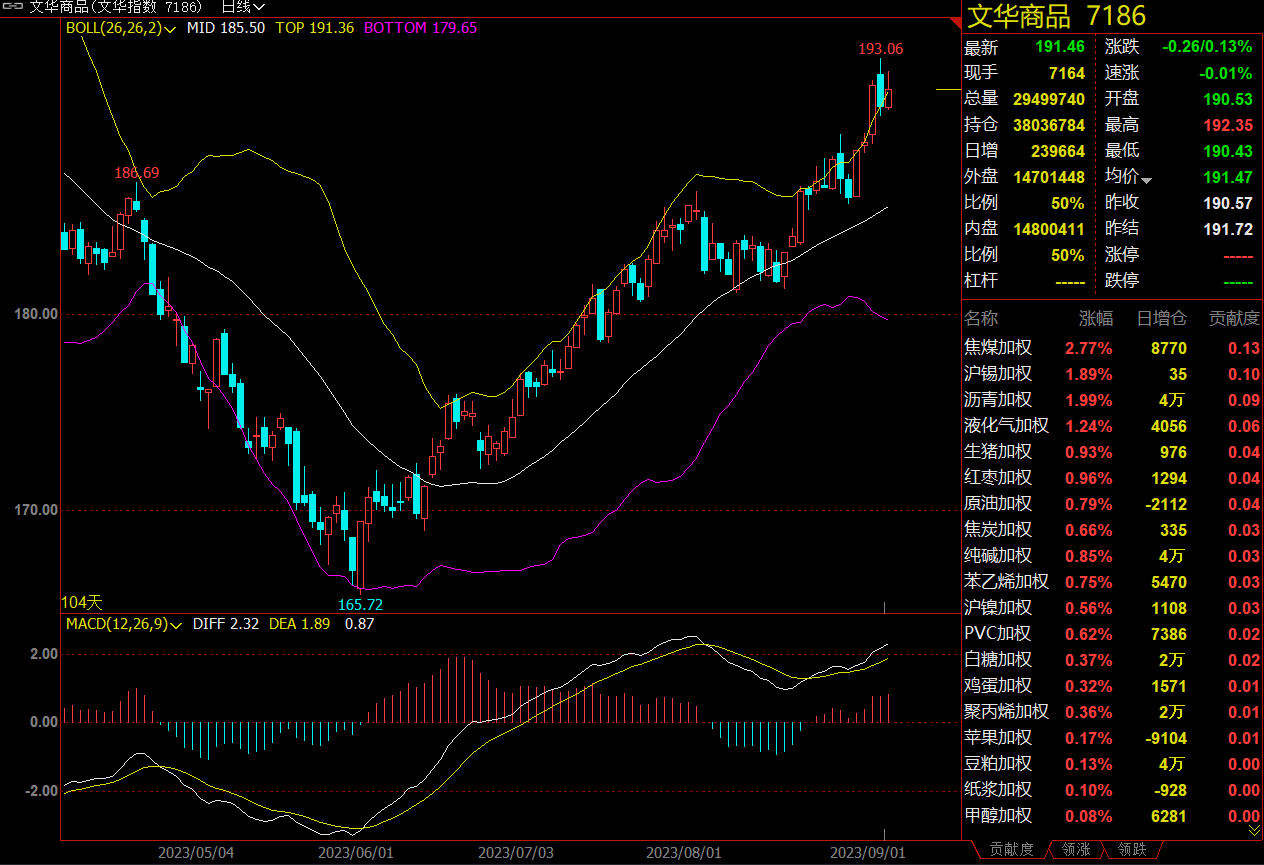This screenshot has height=865, width=1264.
Task: Click the 2023/07/03 date on time axis
Action: point(516,853)
